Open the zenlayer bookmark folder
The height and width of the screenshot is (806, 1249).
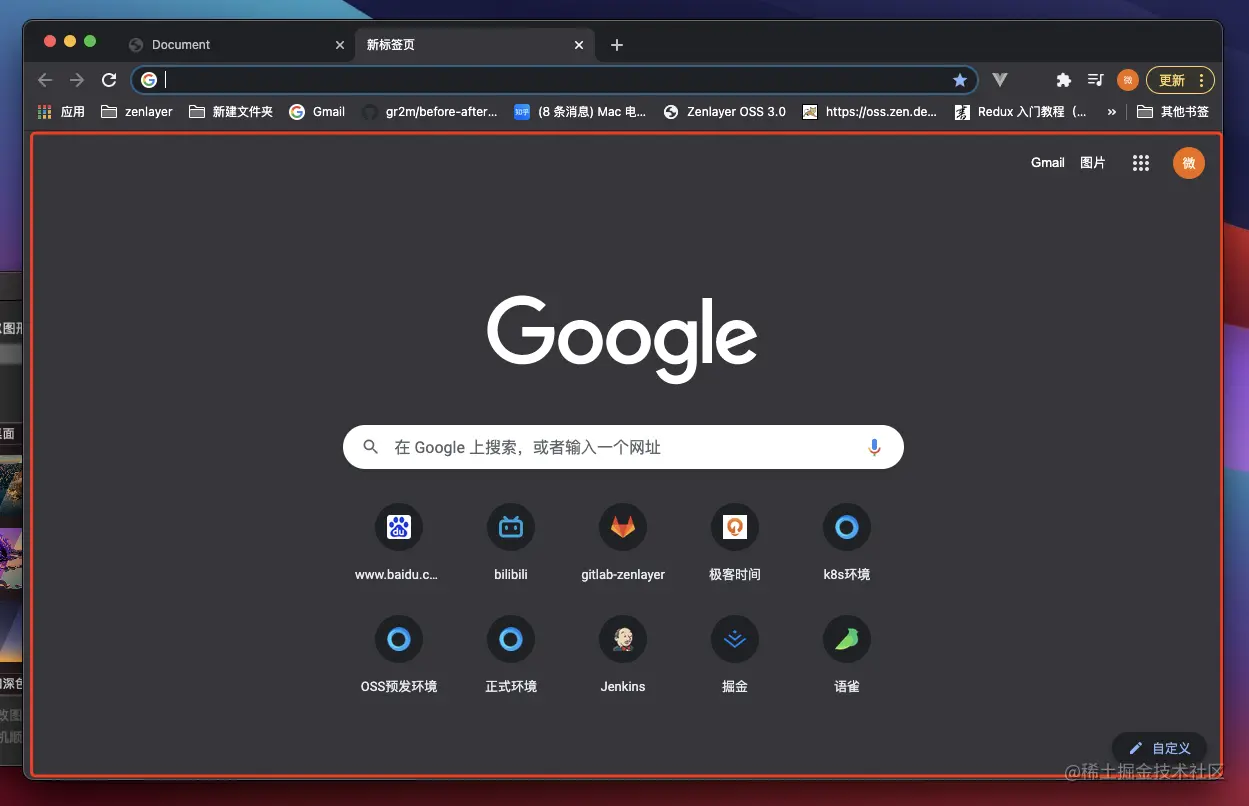click(137, 112)
